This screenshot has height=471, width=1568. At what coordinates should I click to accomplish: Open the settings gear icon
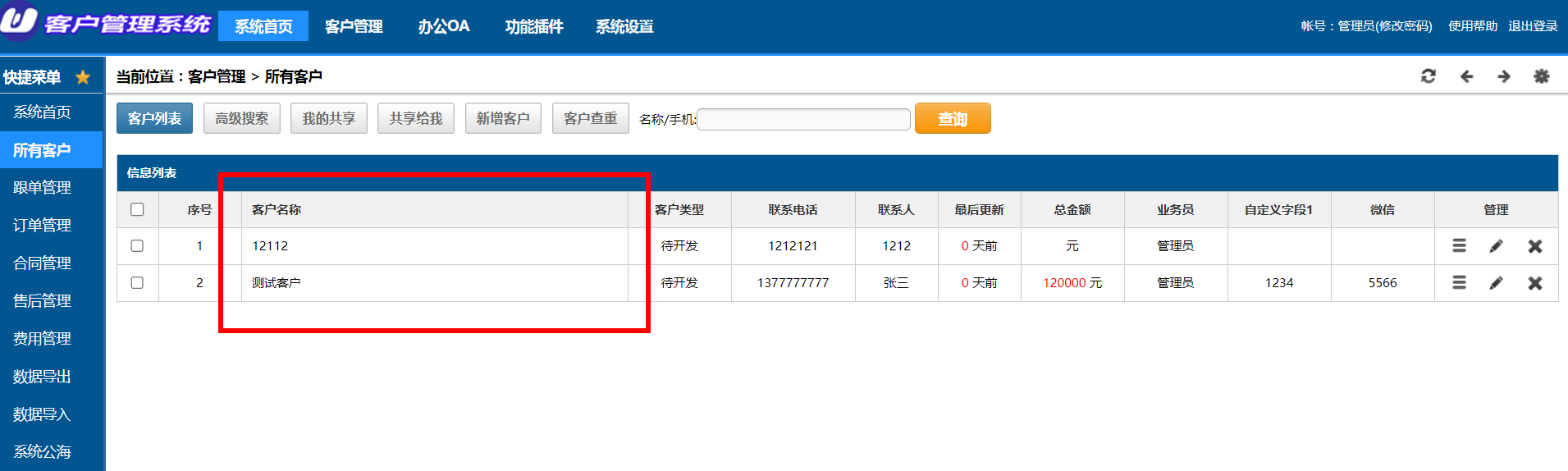1542,76
